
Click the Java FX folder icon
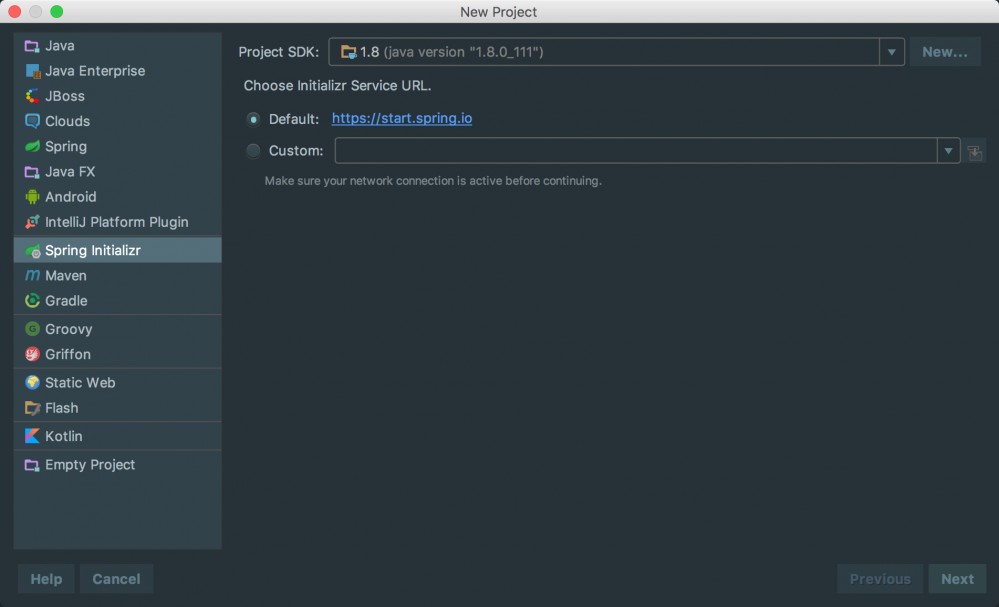coord(32,172)
